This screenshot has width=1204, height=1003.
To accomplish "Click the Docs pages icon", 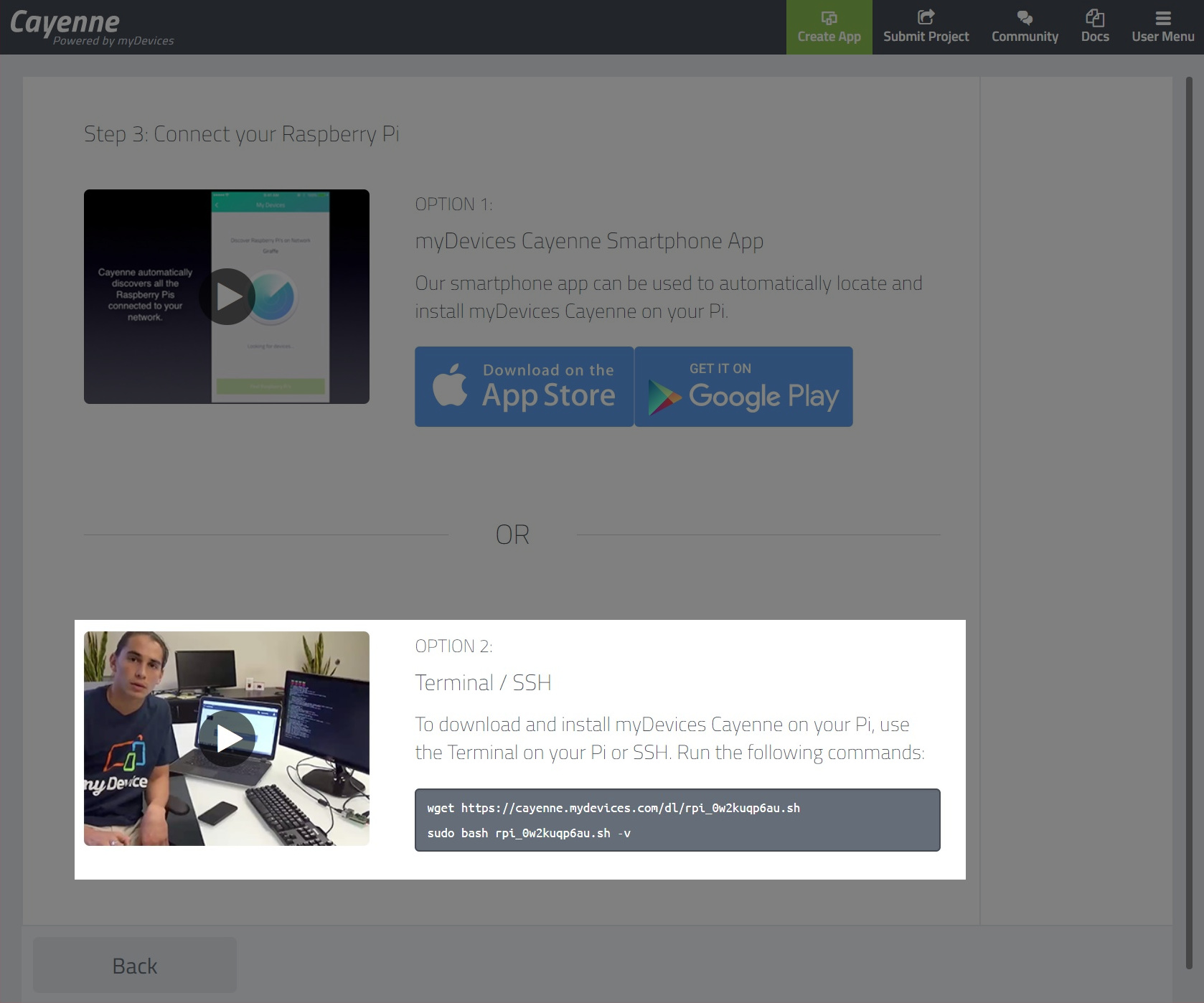I will (x=1095, y=17).
